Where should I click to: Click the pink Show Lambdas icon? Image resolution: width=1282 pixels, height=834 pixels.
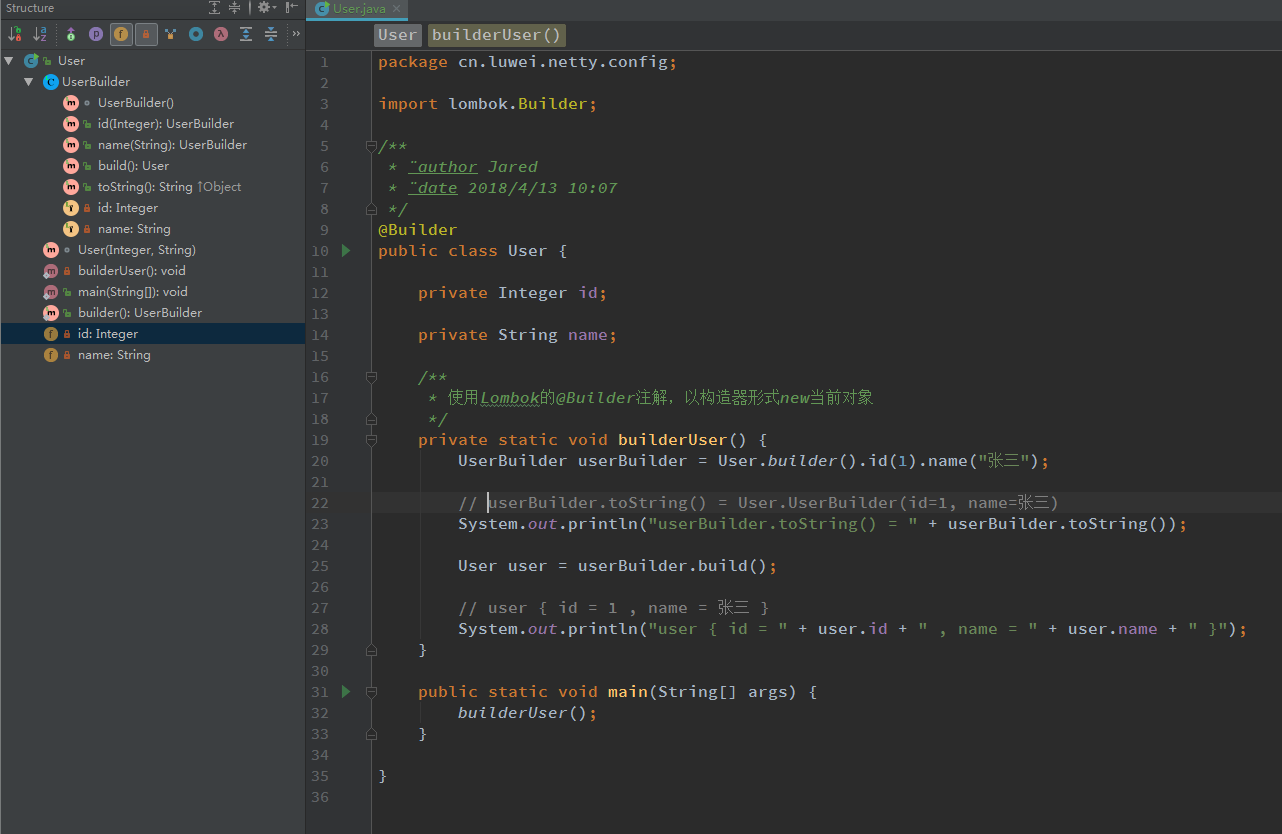221,34
